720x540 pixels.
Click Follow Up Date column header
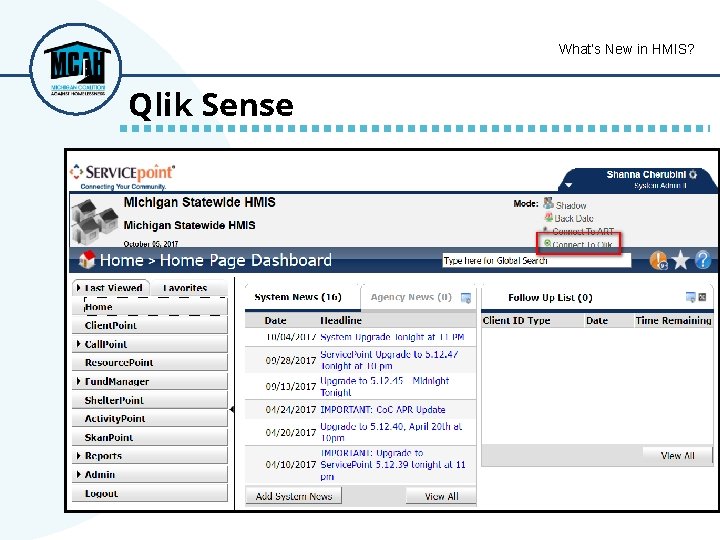(596, 321)
